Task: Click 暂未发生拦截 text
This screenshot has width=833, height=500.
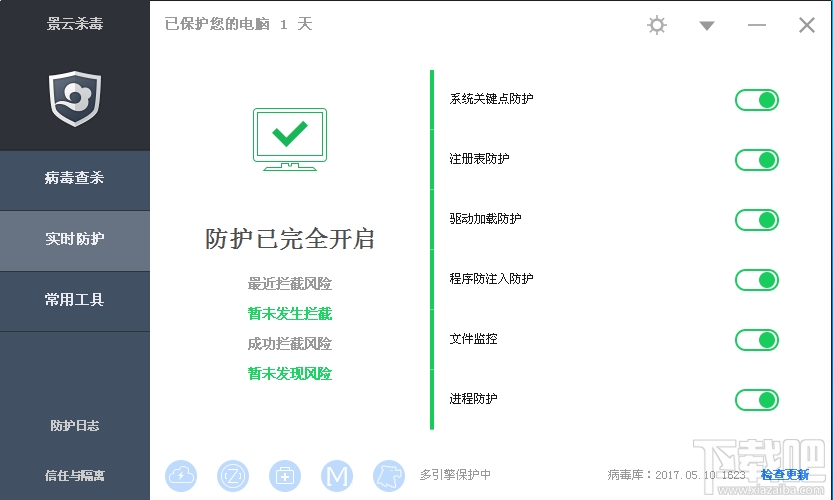Action: tap(290, 314)
